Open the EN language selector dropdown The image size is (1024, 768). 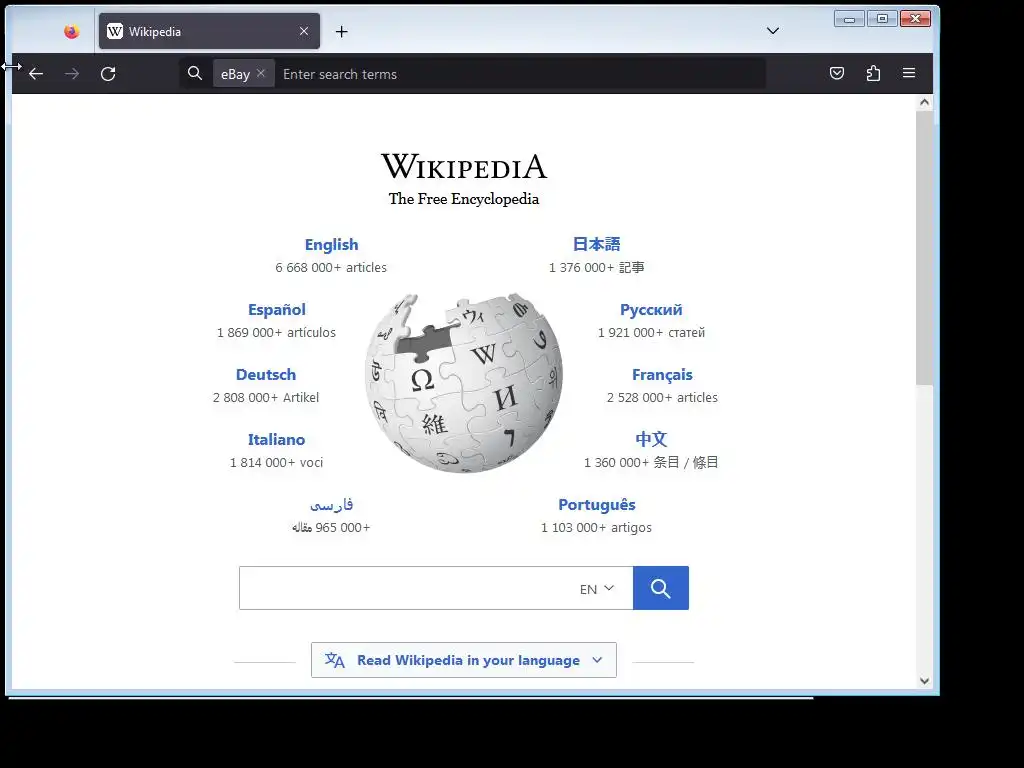click(597, 588)
